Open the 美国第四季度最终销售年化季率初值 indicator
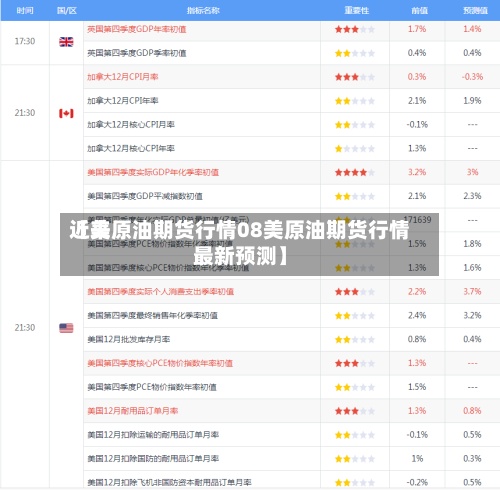Image resolution: width=500 pixels, height=490 pixels. [x=152, y=316]
